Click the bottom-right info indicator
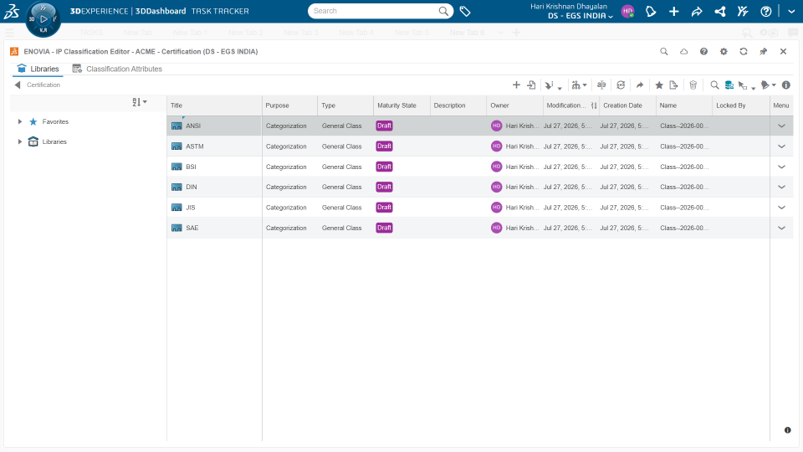The image size is (803, 452). tap(788, 430)
